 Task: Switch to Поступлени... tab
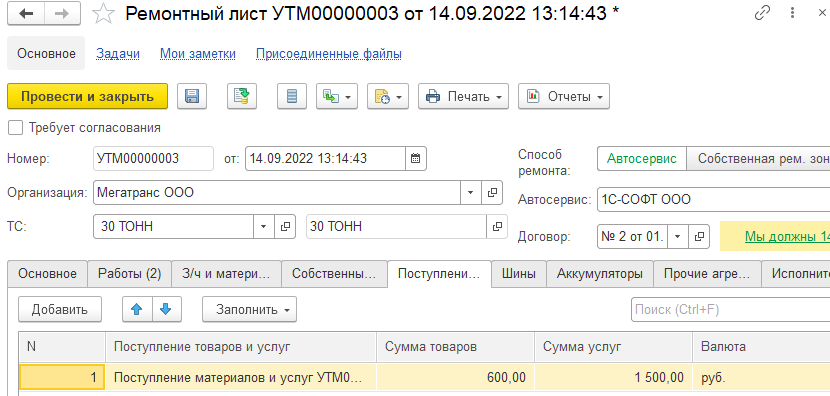pos(439,274)
